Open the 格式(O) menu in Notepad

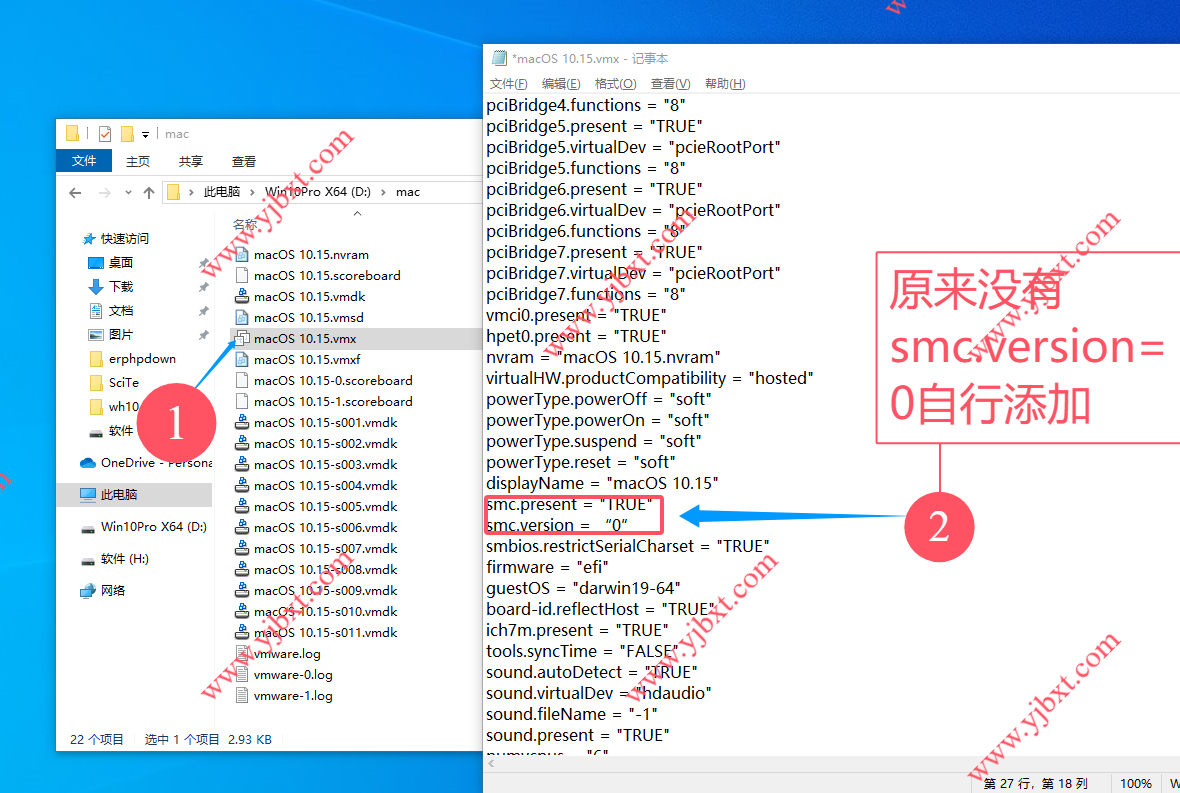[x=615, y=84]
